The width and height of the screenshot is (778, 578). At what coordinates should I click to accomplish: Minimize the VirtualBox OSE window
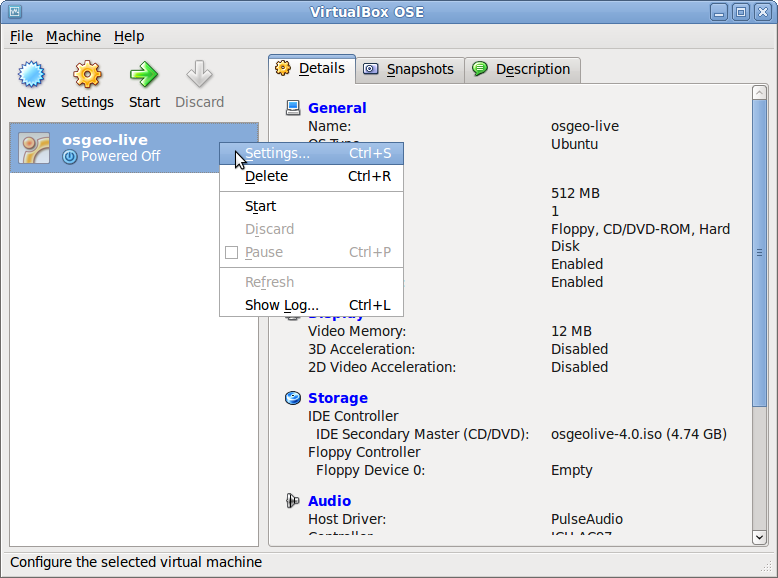[718, 12]
